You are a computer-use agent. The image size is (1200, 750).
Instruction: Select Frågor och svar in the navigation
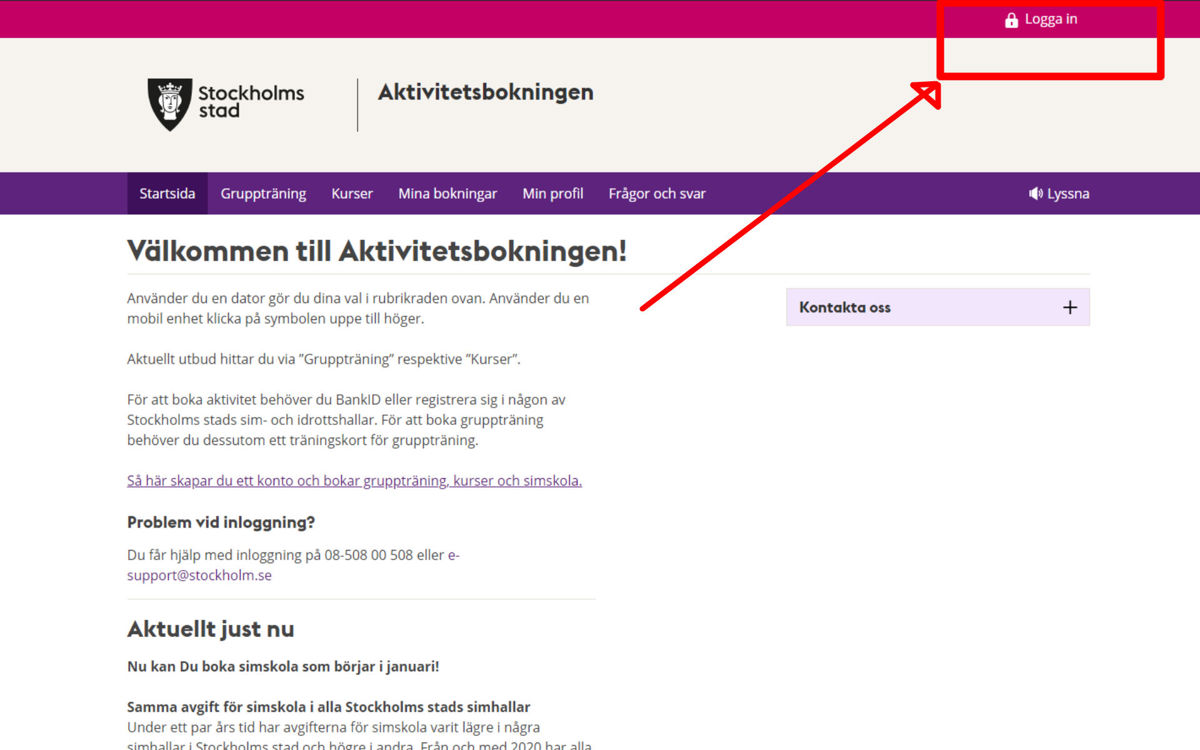(x=656, y=193)
